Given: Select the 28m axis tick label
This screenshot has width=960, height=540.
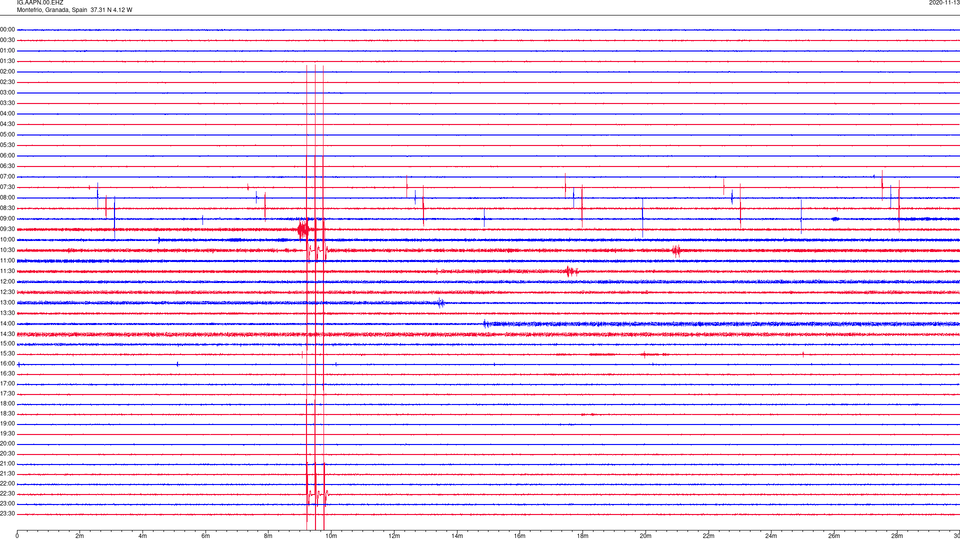Looking at the screenshot, I should coord(897,536).
